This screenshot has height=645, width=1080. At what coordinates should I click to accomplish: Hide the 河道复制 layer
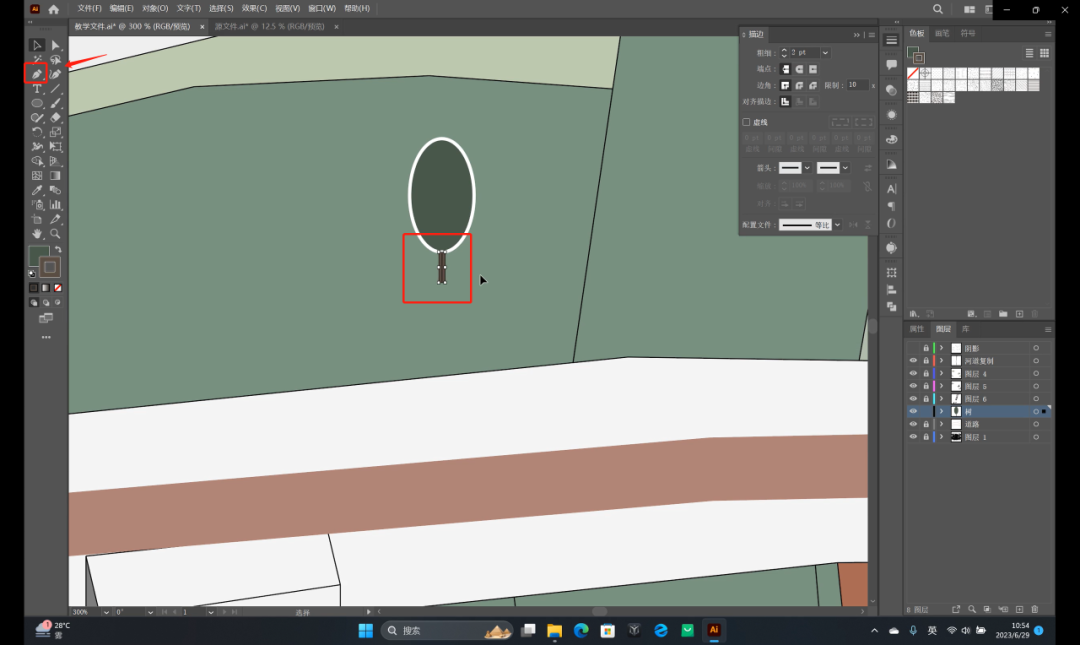(913, 361)
